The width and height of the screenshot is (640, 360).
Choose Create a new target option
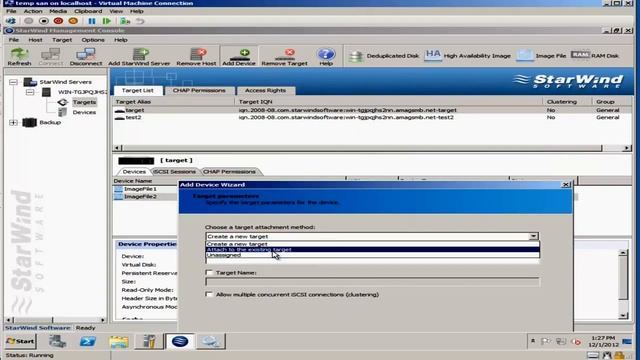point(372,244)
